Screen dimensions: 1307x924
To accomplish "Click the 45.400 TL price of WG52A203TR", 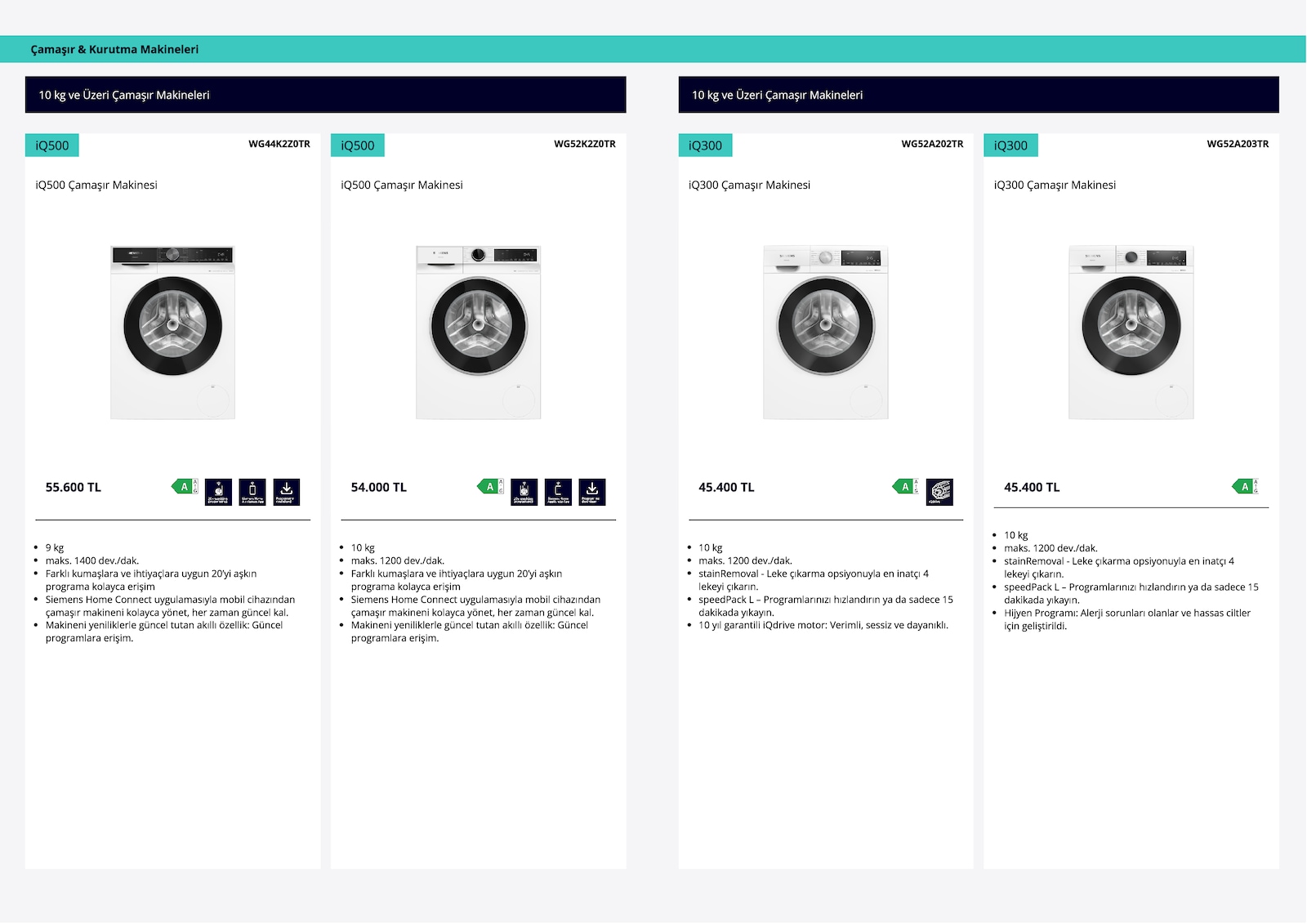I will point(1032,487).
